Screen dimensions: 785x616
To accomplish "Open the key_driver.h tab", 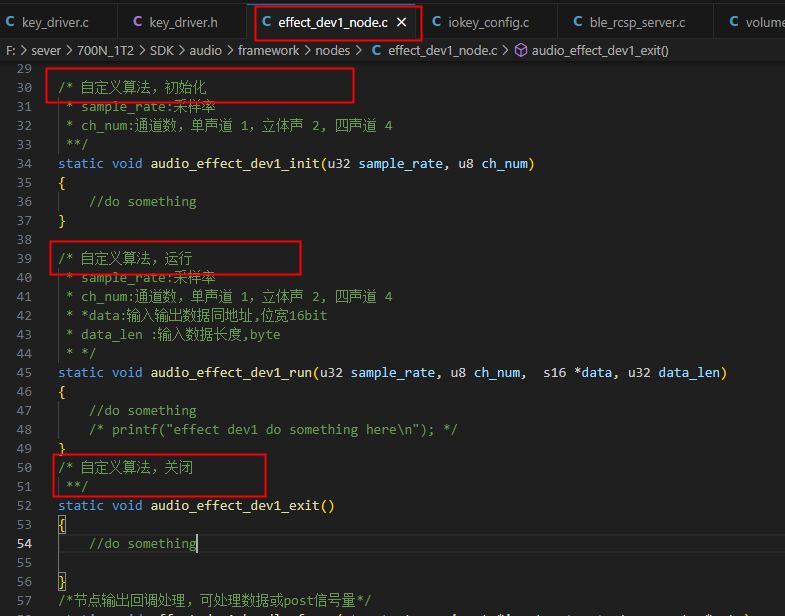I will pos(182,23).
